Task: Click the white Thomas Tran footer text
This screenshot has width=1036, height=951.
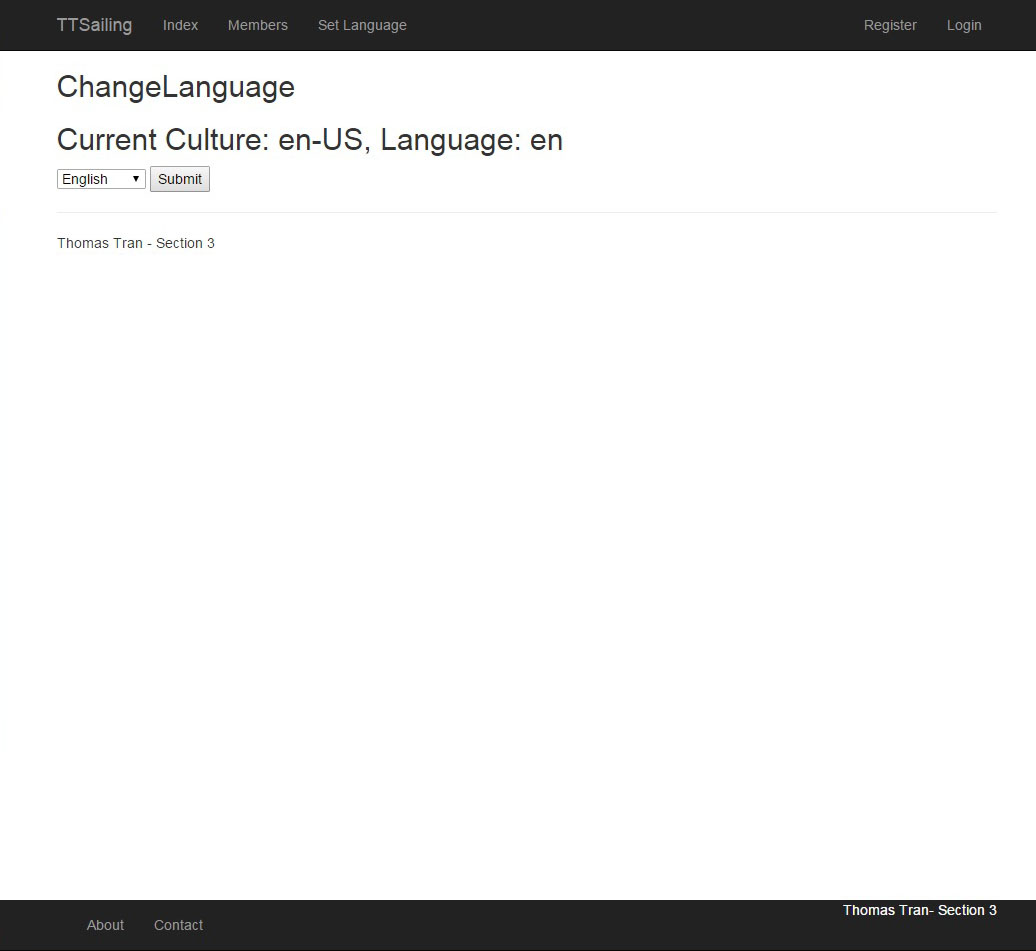Action: pyautogui.click(x=919, y=910)
